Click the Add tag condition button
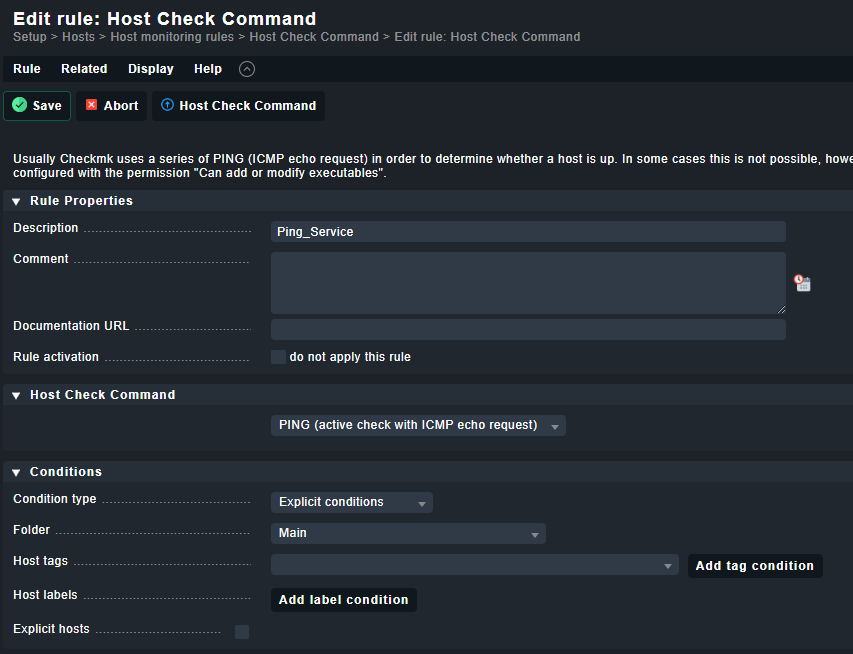 755,566
